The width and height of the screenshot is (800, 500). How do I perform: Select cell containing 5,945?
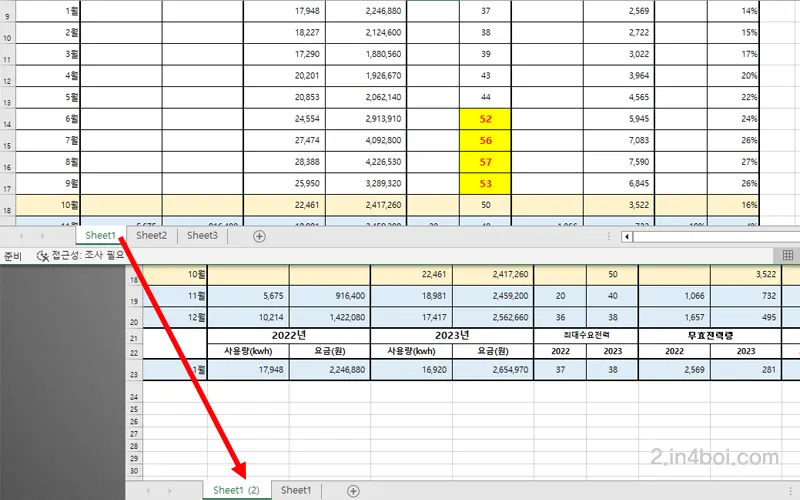pos(619,119)
